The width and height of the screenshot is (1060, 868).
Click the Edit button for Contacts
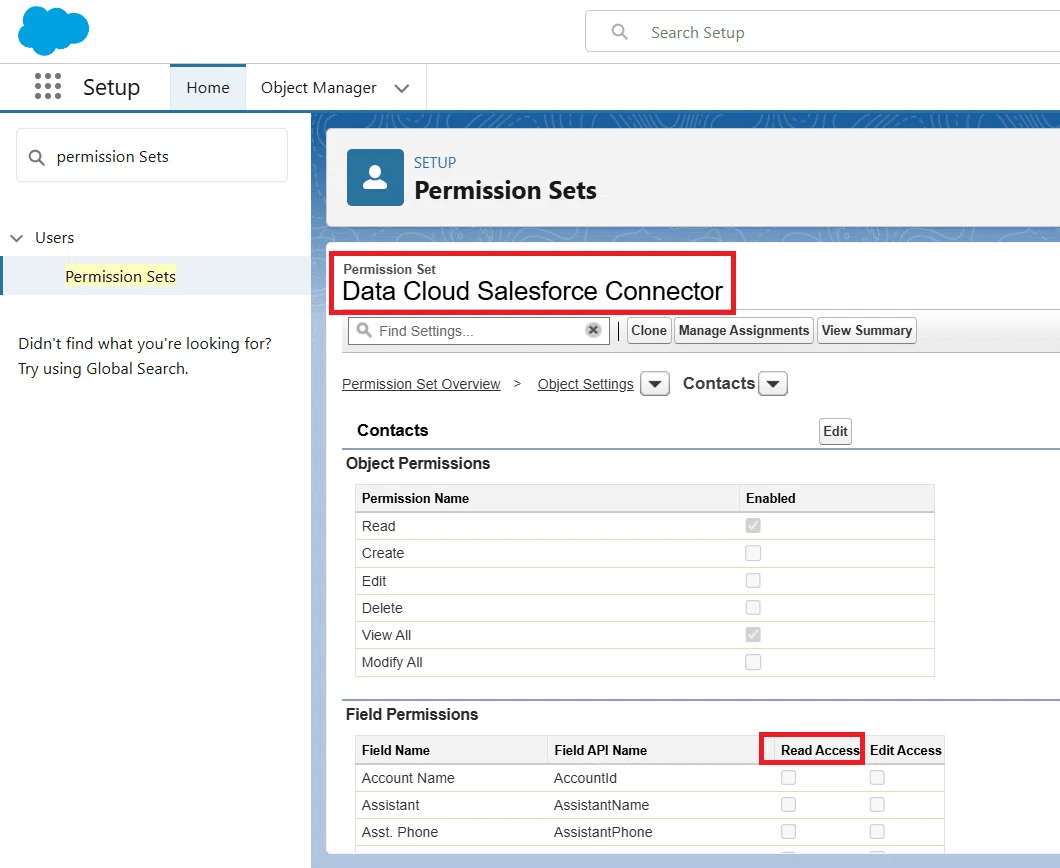coord(835,431)
